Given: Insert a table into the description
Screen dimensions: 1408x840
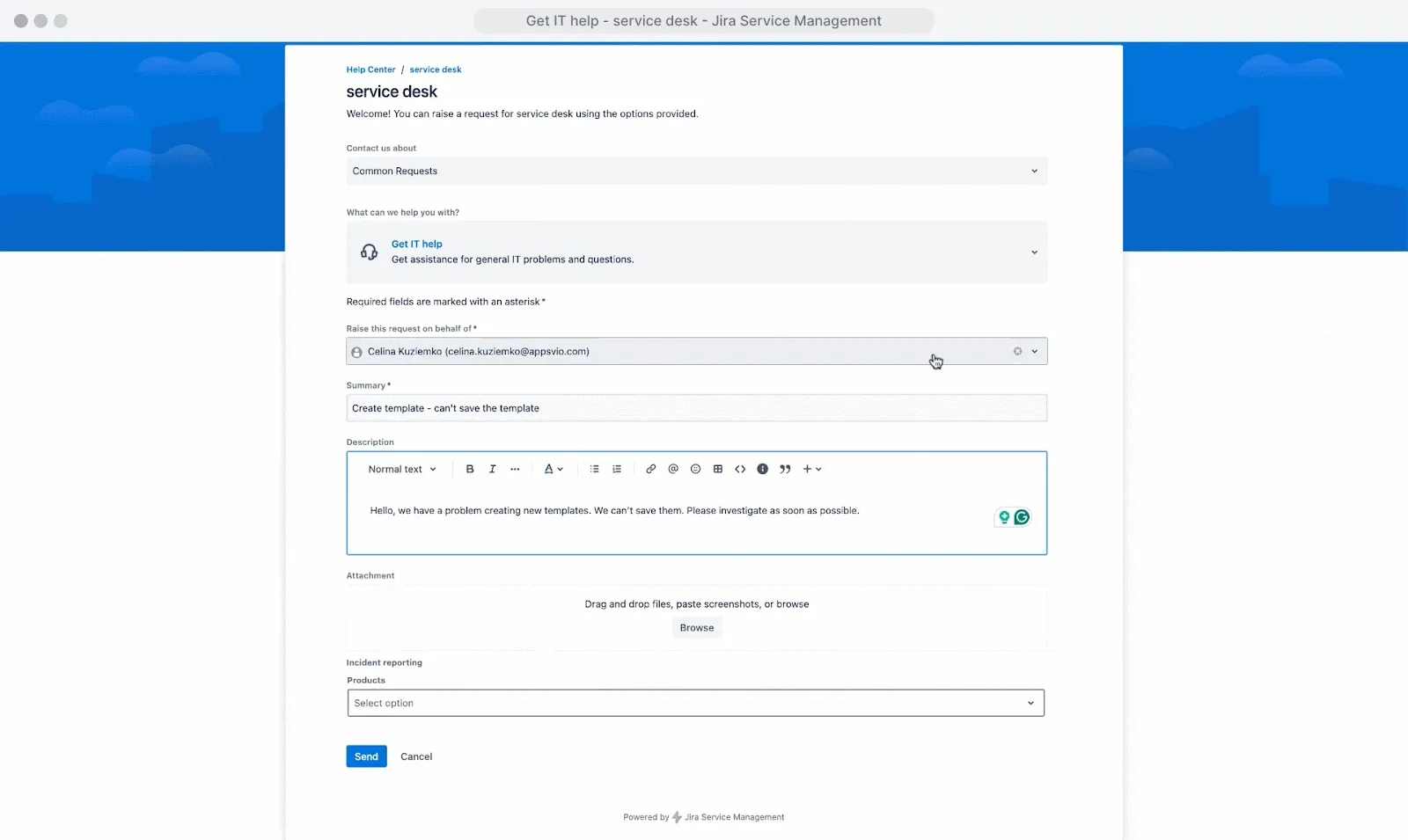Looking at the screenshot, I should pyautogui.click(x=718, y=469).
